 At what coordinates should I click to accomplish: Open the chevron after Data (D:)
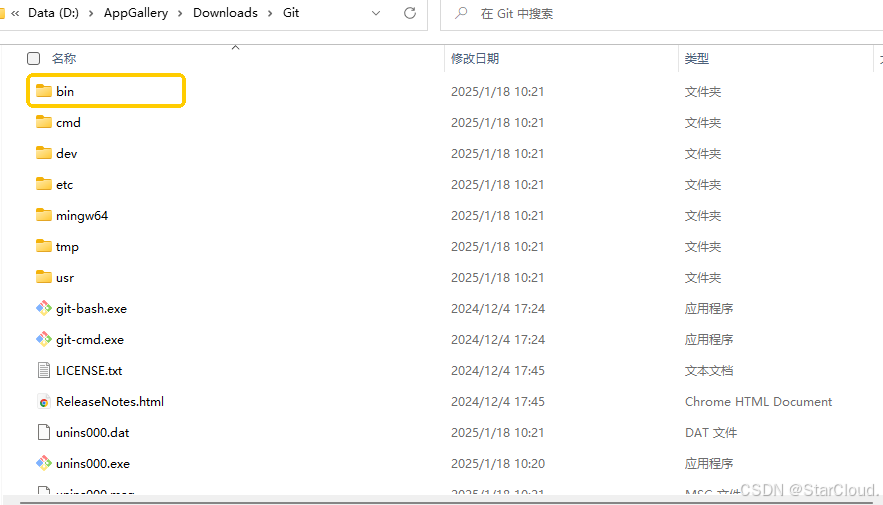91,13
